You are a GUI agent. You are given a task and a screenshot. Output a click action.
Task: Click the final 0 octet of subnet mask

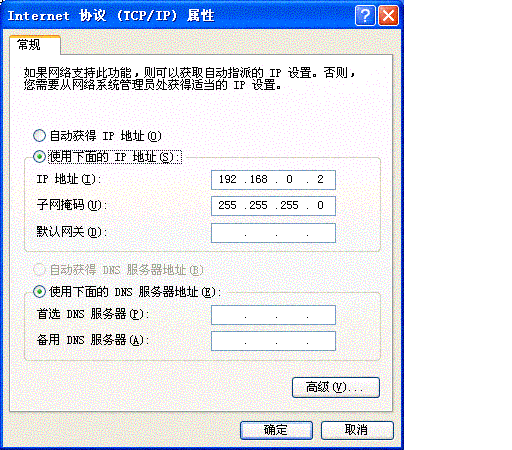pos(320,205)
